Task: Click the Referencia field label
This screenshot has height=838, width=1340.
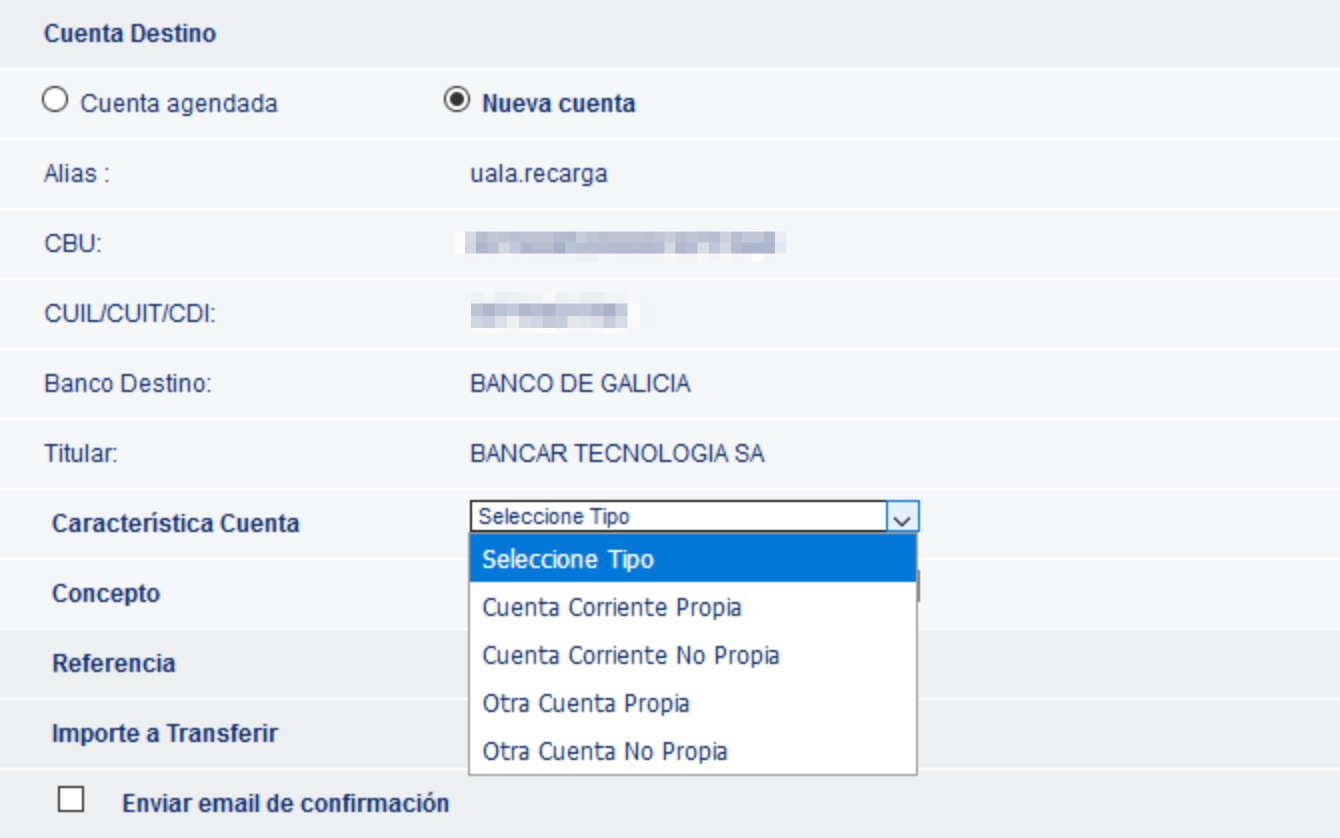Action: coord(114,663)
